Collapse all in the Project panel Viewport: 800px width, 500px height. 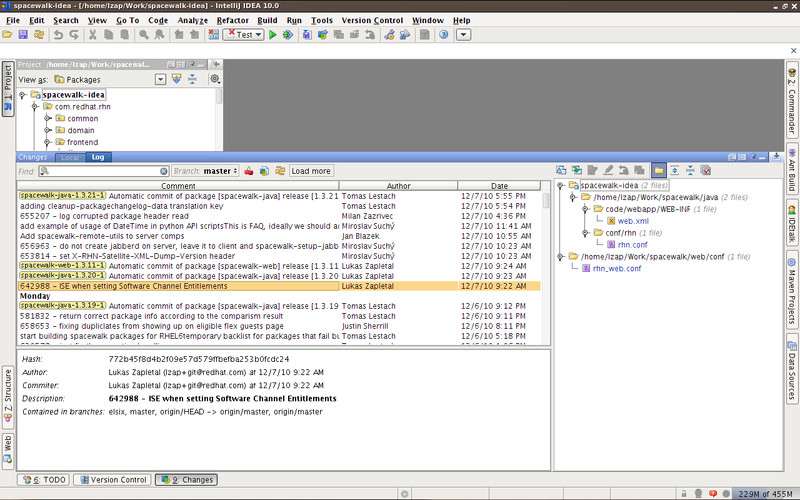pyautogui.click(x=192, y=79)
